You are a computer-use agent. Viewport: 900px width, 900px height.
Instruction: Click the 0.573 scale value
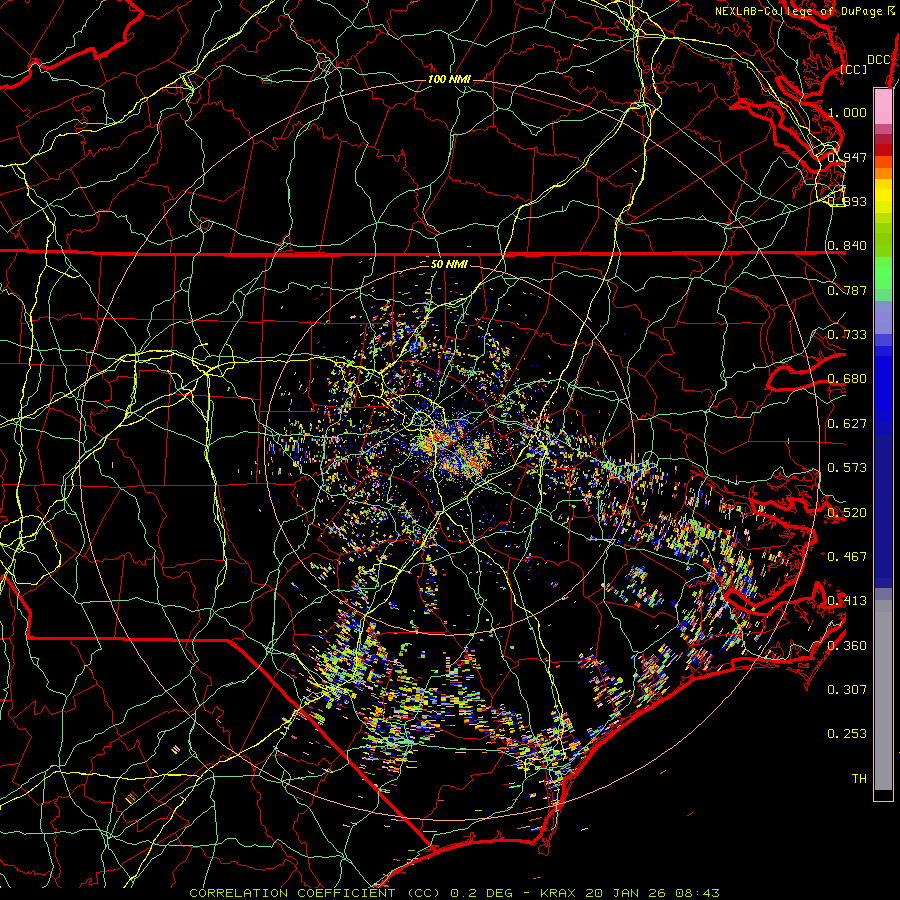click(x=847, y=468)
